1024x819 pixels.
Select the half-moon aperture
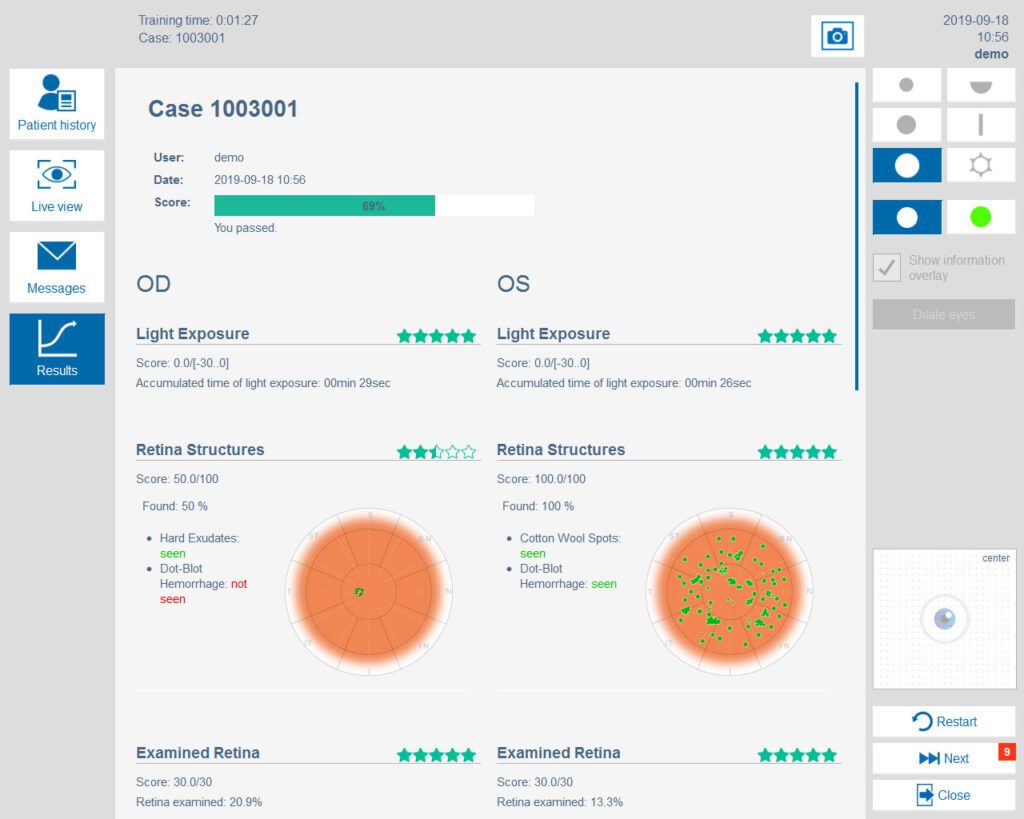(981, 85)
